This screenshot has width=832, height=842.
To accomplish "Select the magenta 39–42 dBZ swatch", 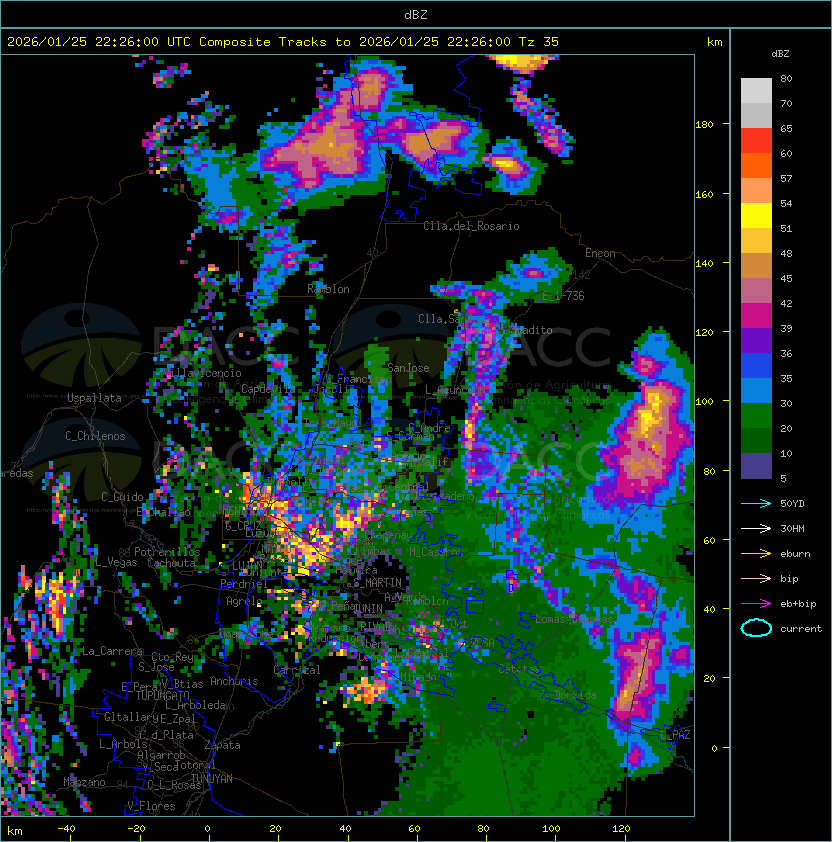I will point(756,315).
